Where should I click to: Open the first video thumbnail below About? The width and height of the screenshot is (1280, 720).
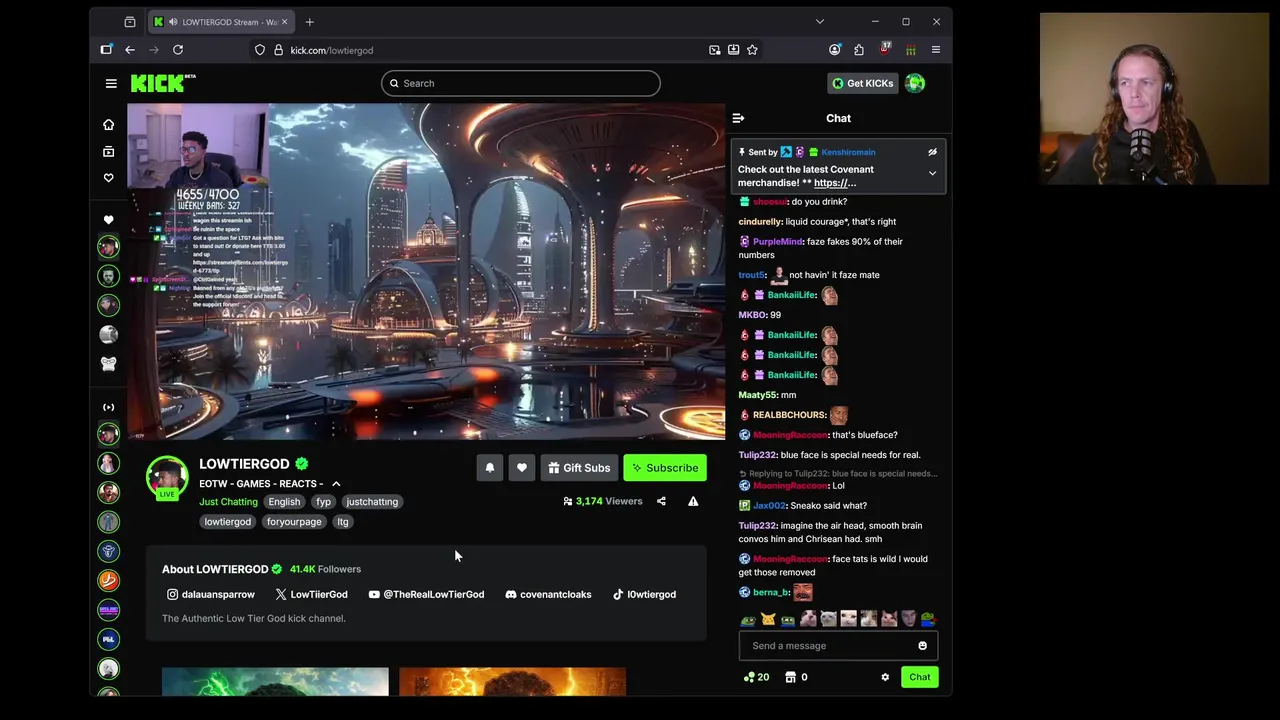pos(275,681)
